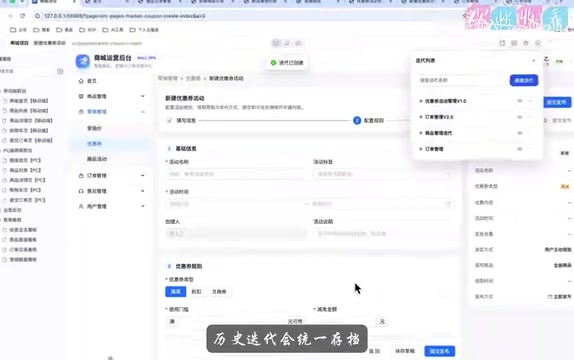Click the 商品管理 sidebar icon
Screen dimensions: 574x360
coord(81,96)
